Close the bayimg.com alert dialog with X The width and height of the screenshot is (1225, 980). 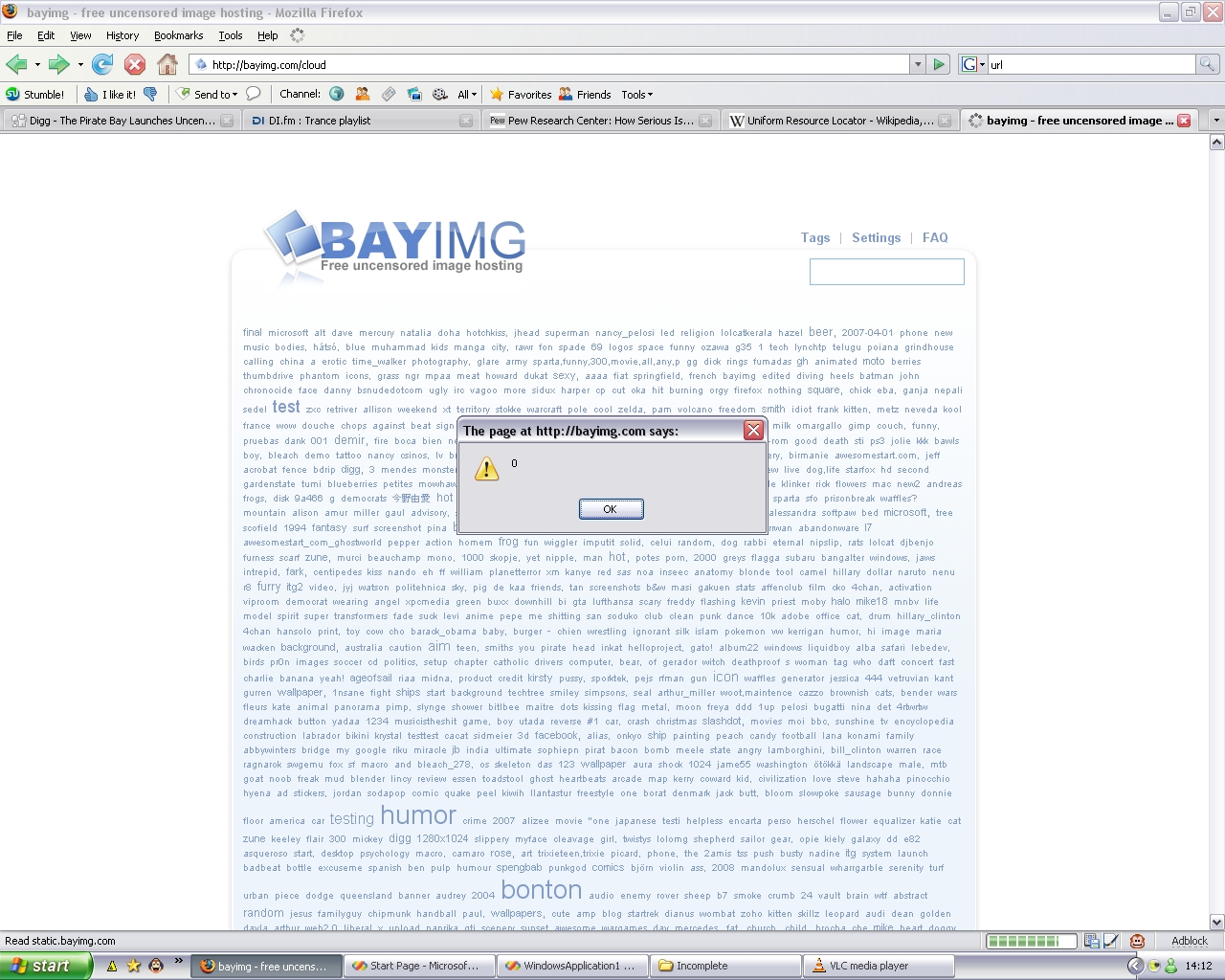point(754,431)
